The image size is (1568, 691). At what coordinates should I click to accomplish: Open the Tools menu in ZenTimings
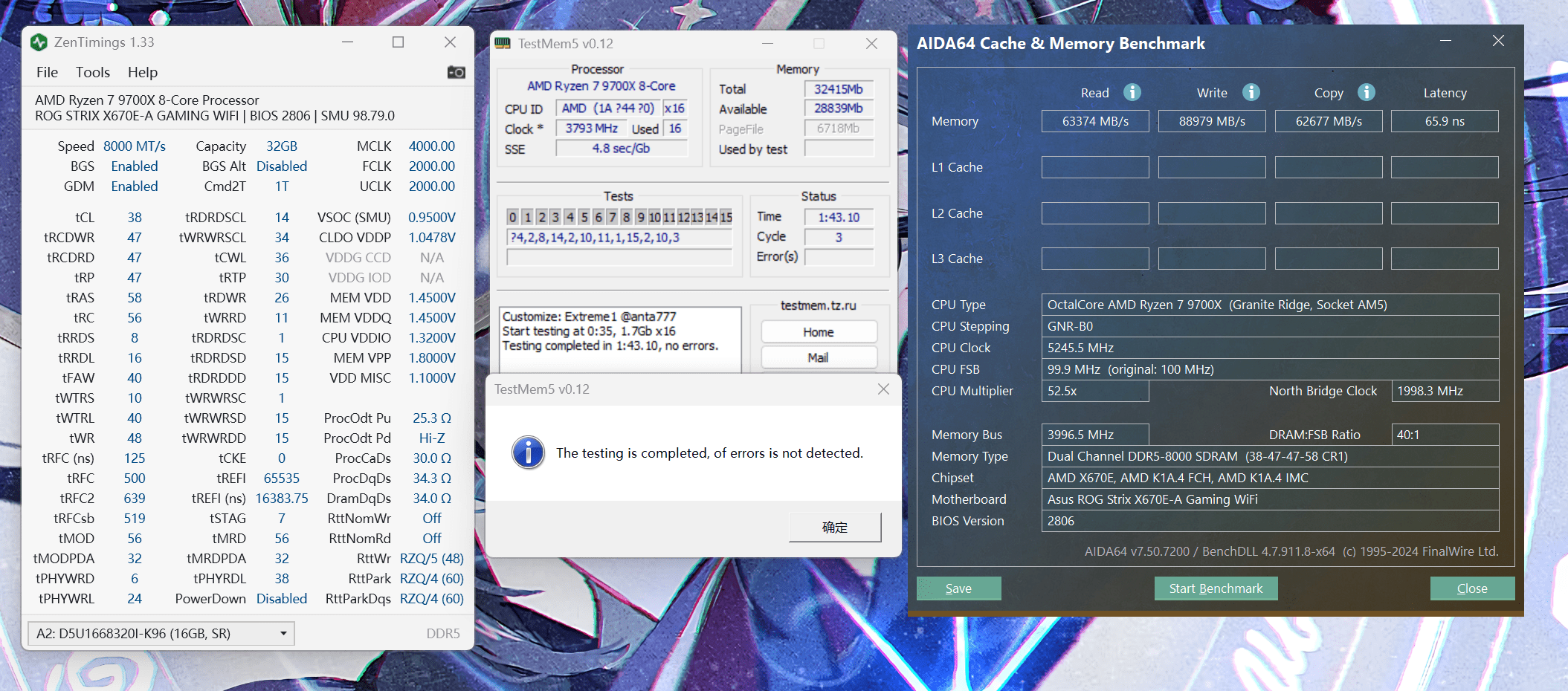(93, 72)
